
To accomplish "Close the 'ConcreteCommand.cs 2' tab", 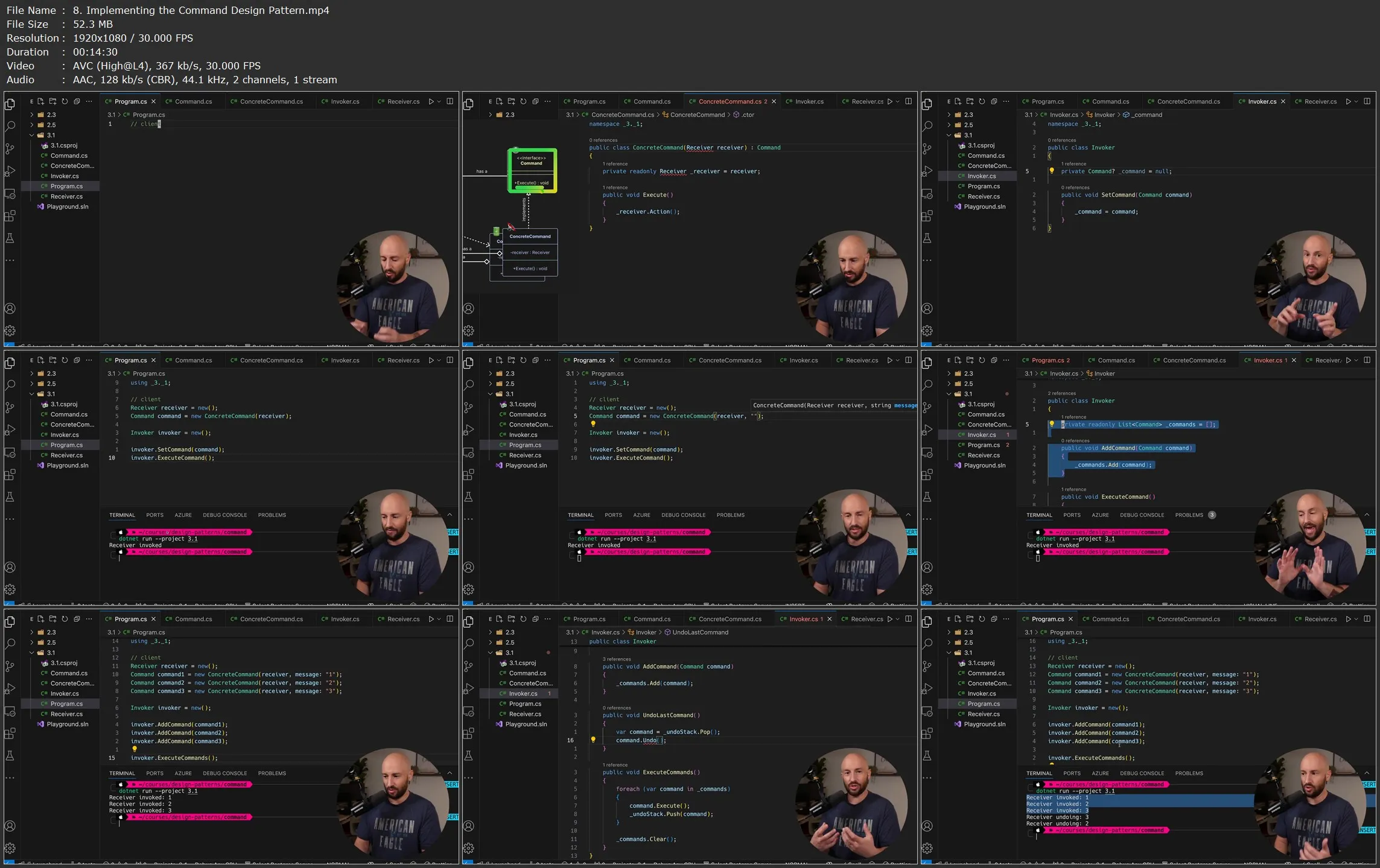I will (x=774, y=101).
